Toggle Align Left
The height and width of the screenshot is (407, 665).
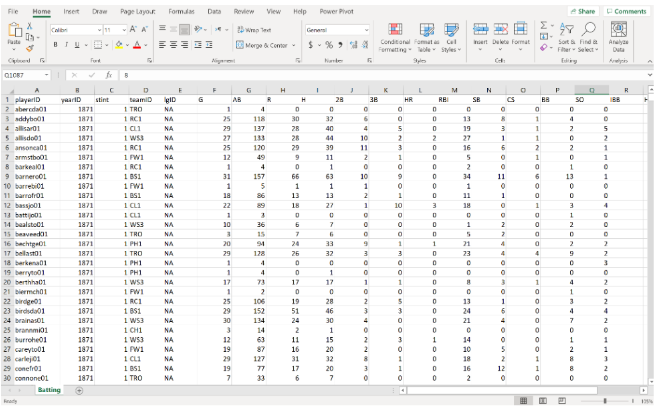click(162, 45)
